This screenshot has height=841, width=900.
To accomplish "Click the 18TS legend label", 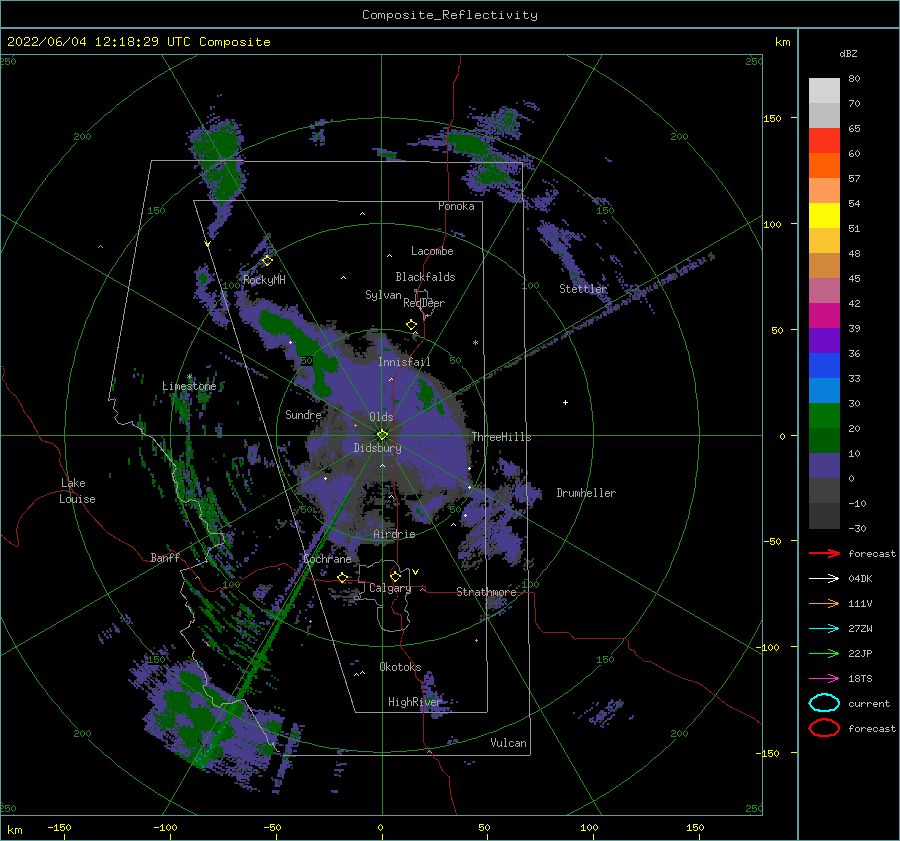I will pyautogui.click(x=860, y=679).
